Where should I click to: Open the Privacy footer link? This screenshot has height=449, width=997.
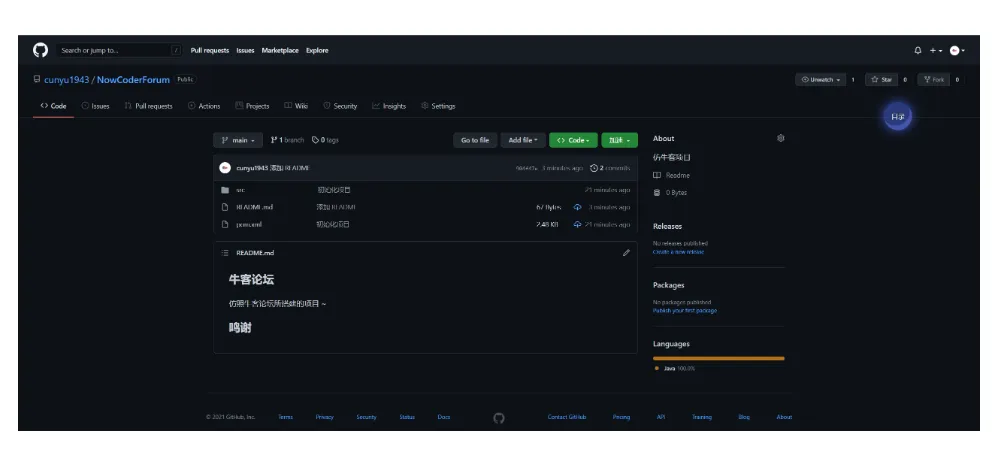pos(324,417)
